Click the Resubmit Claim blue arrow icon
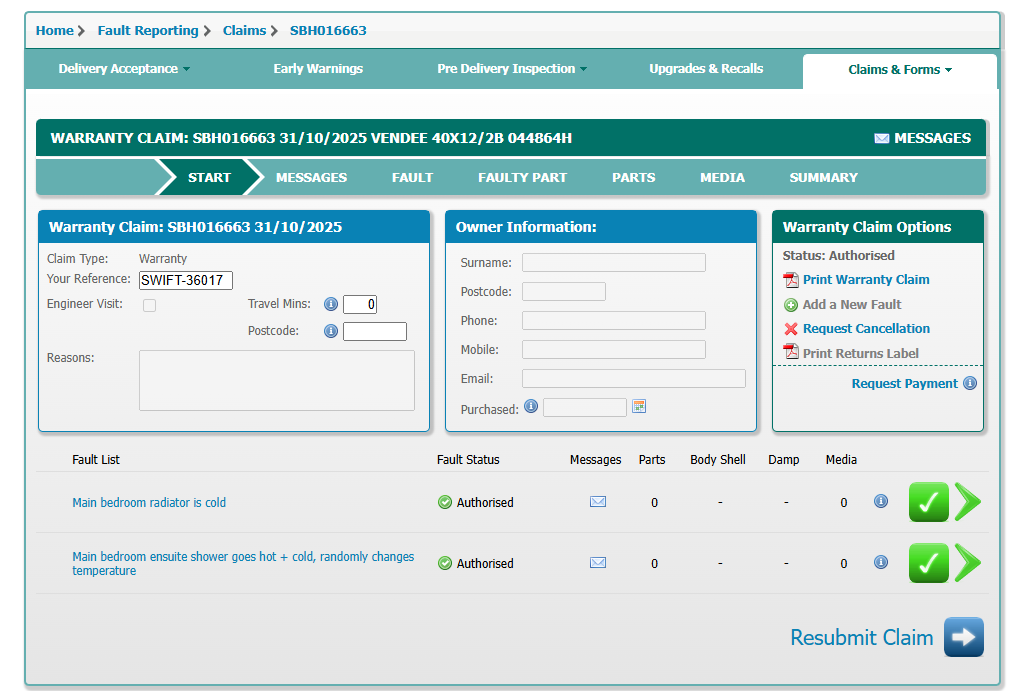Image resolution: width=1036 pixels, height=691 pixels. click(963, 637)
